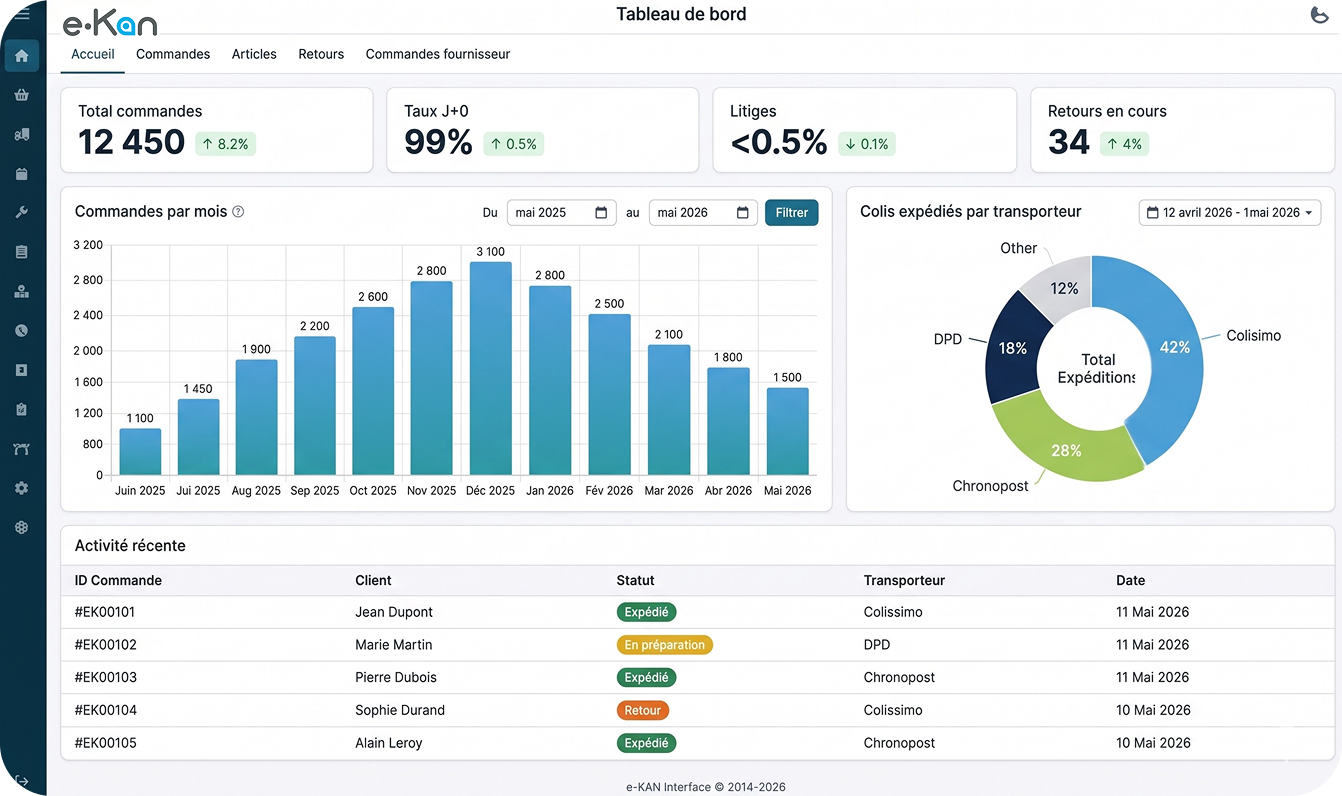Open the clipboard check sidebar icon
Image resolution: width=1342 pixels, height=796 pixels.
(x=22, y=409)
